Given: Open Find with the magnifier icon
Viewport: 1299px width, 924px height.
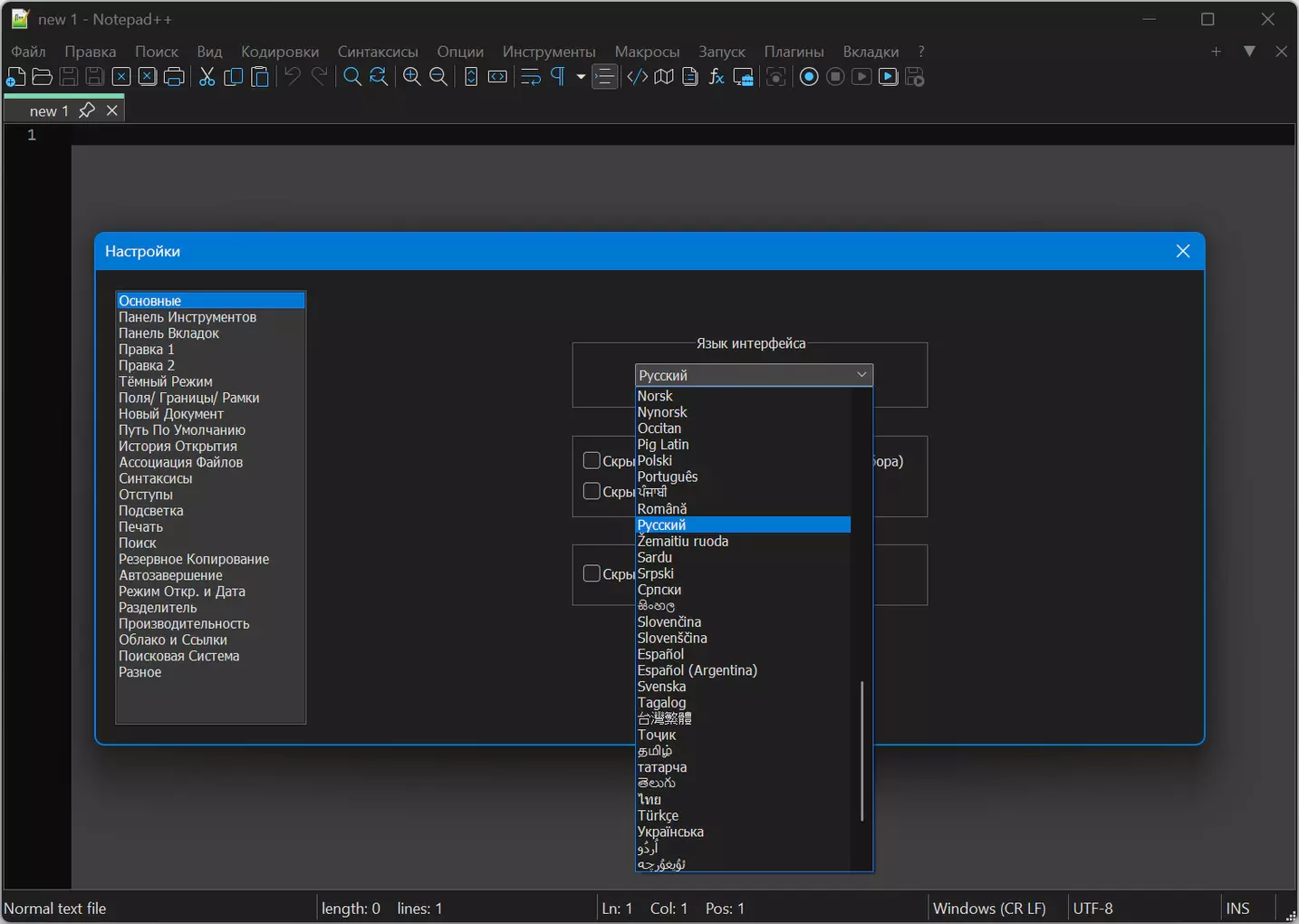Looking at the screenshot, I should [x=352, y=77].
